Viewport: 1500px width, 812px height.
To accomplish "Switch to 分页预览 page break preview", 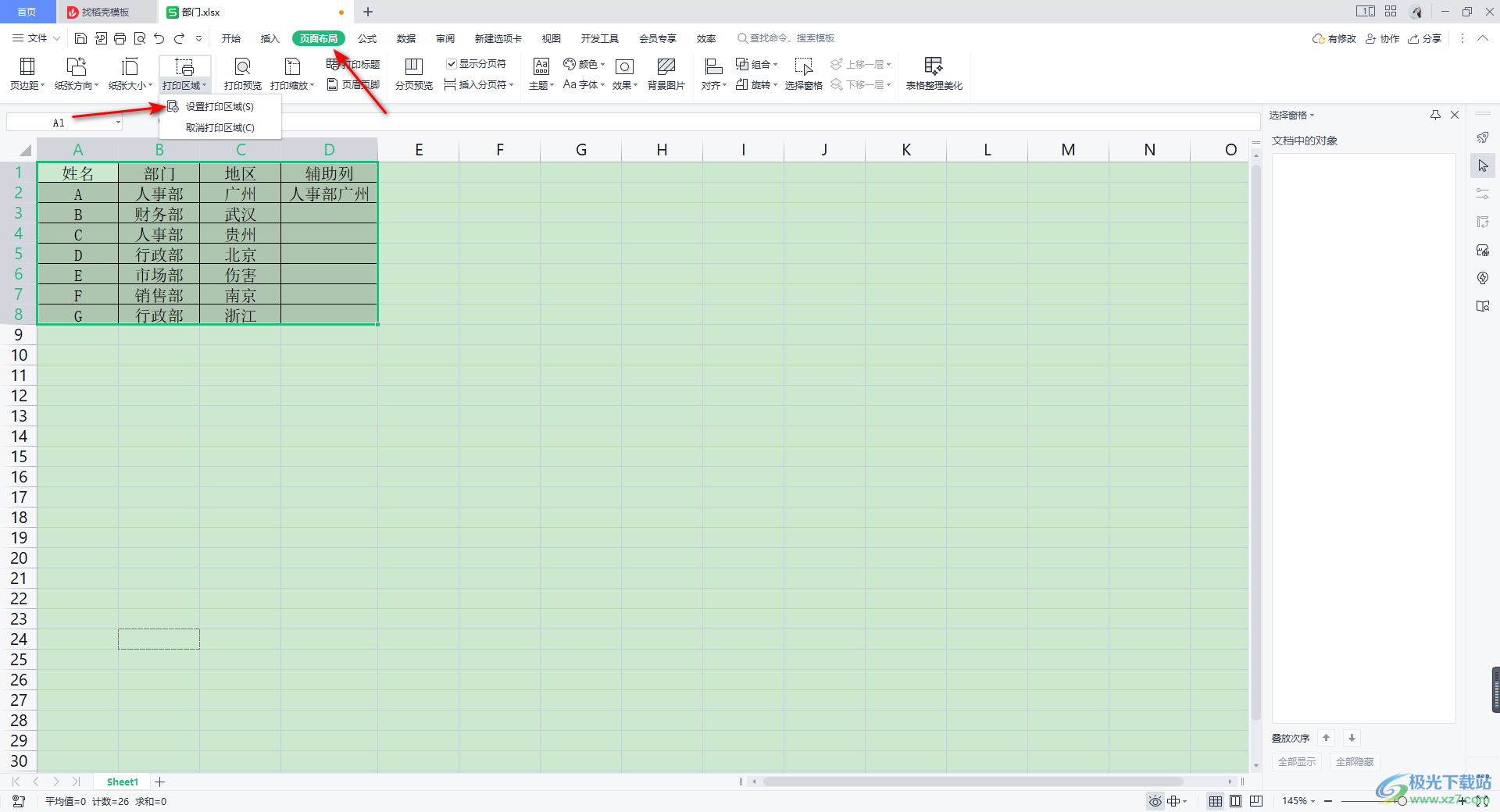I will [414, 74].
